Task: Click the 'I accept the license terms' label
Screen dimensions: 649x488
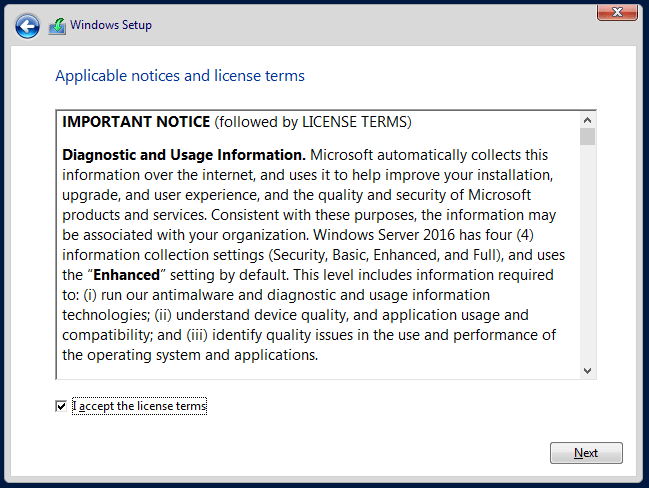Action: click(x=139, y=406)
